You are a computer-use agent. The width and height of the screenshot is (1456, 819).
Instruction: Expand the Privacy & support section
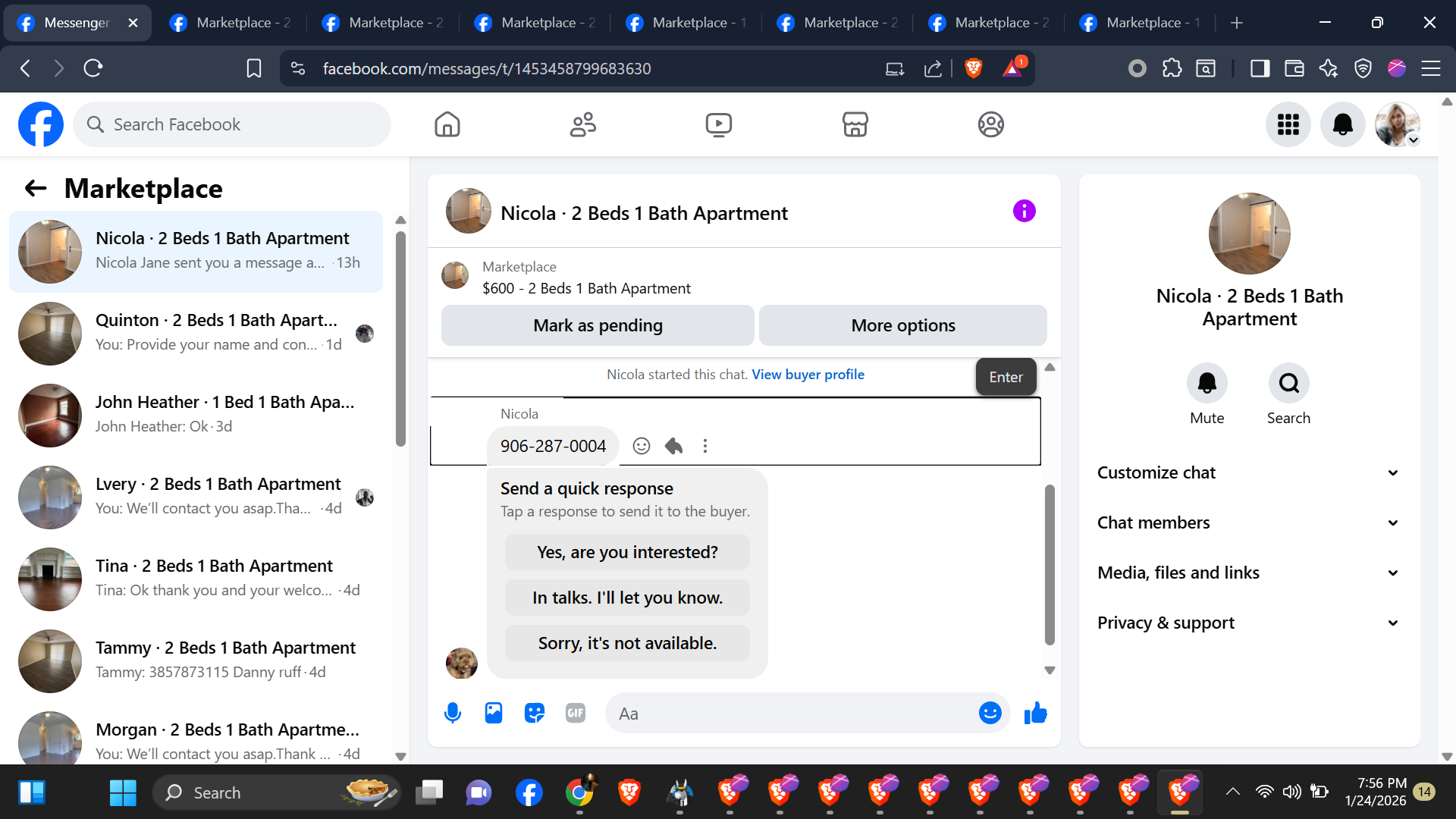click(1249, 623)
